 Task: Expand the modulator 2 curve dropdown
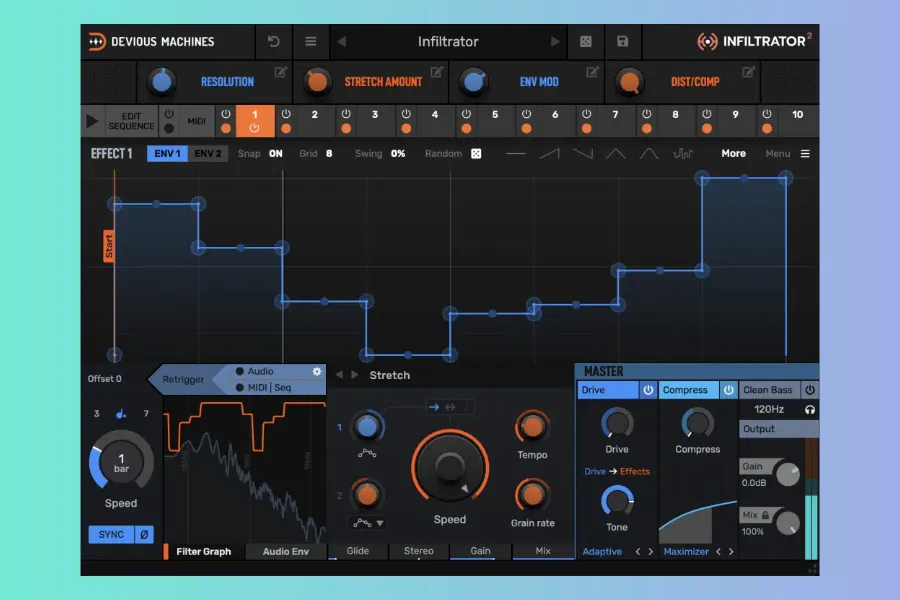coord(367,523)
